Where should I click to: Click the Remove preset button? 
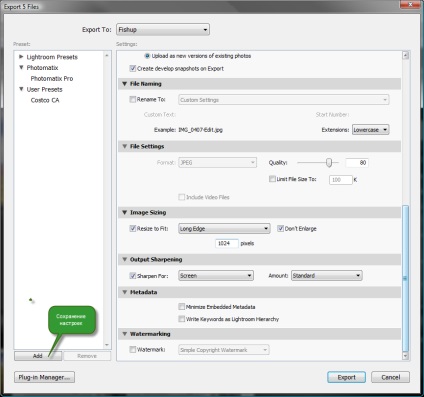pyautogui.click(x=87, y=356)
